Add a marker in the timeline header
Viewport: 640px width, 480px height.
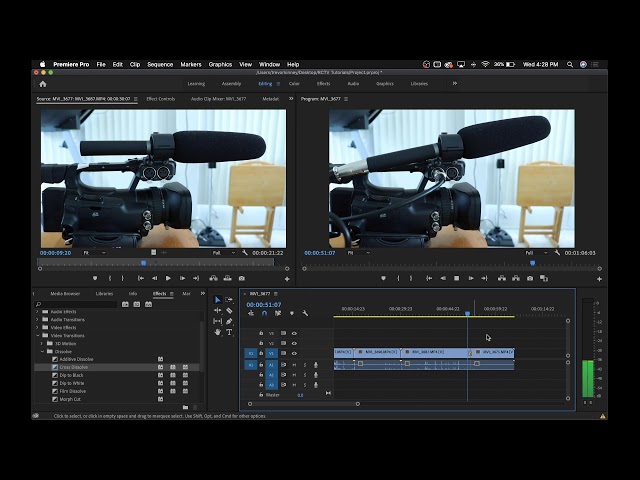pyautogui.click(x=291, y=313)
